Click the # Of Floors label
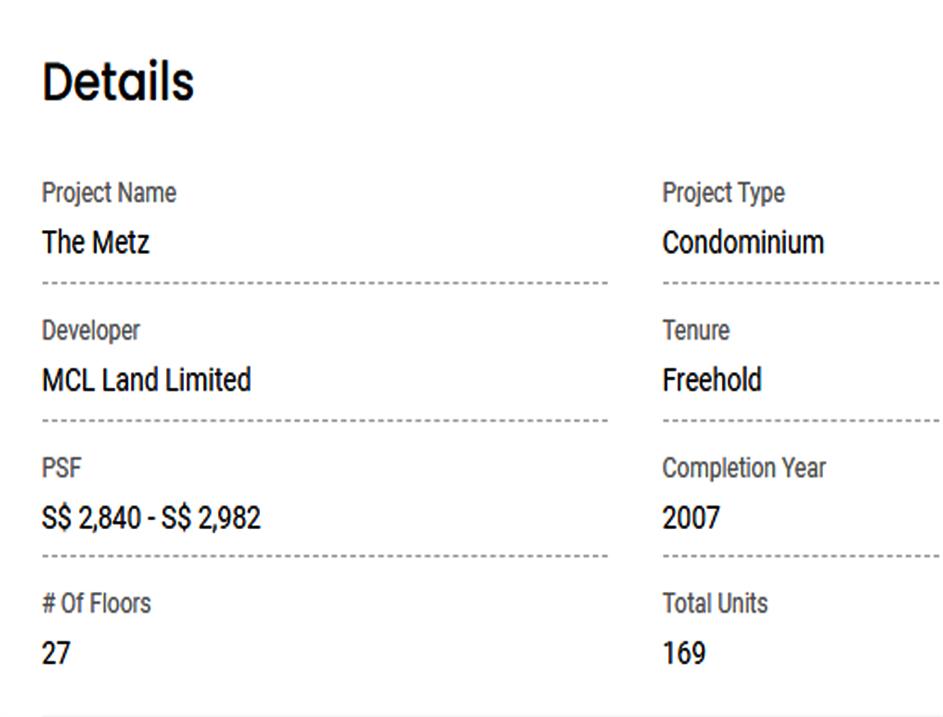 tap(96, 604)
